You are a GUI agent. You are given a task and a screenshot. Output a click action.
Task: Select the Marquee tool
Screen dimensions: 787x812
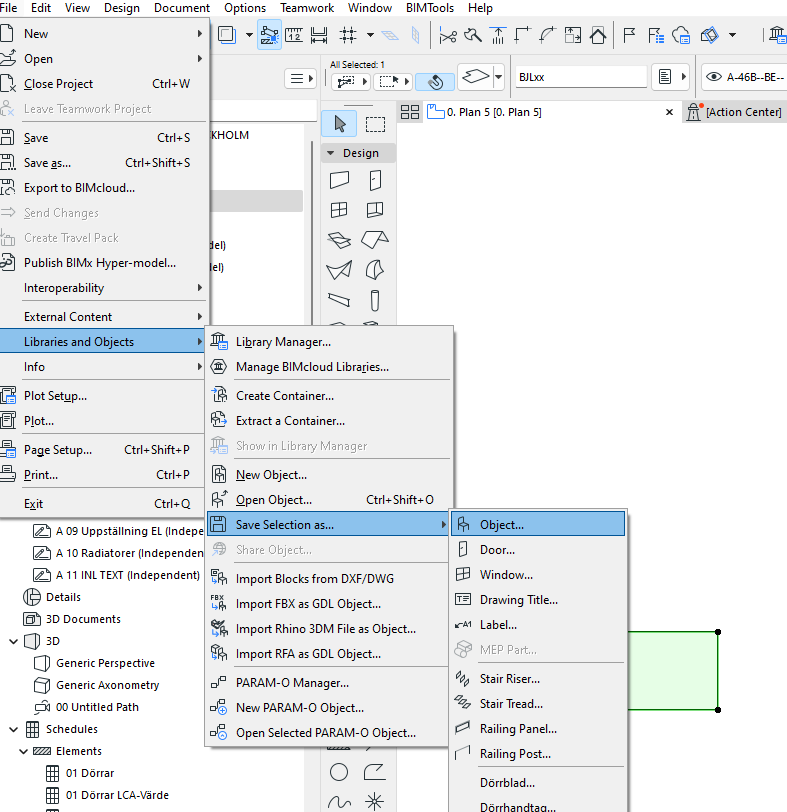pyautogui.click(x=375, y=124)
